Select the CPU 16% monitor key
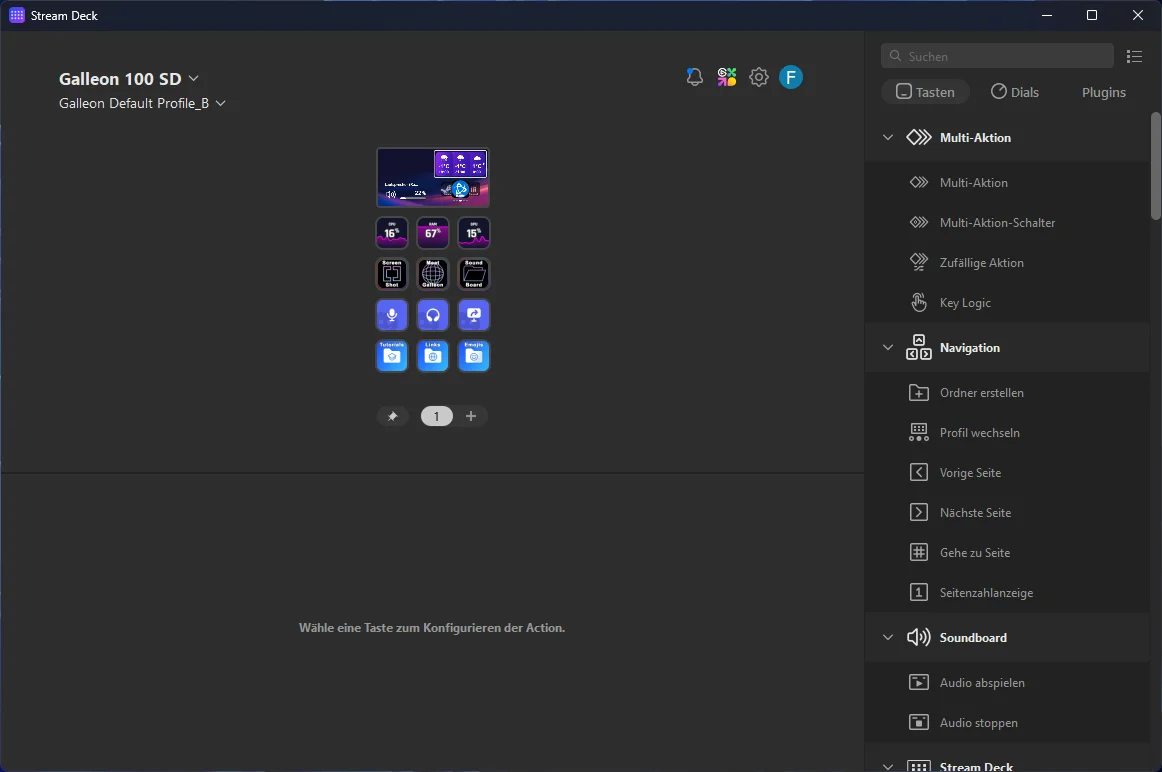 click(x=391, y=232)
